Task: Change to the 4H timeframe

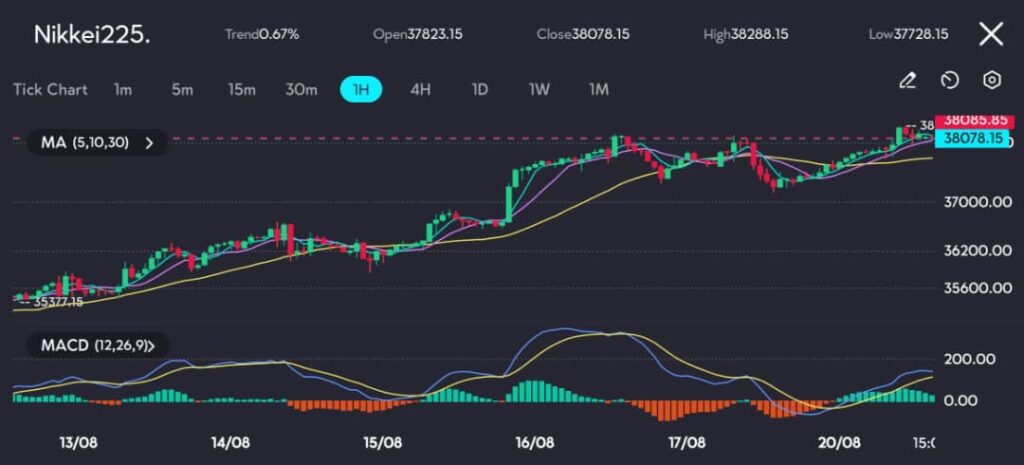Action: pyautogui.click(x=420, y=89)
